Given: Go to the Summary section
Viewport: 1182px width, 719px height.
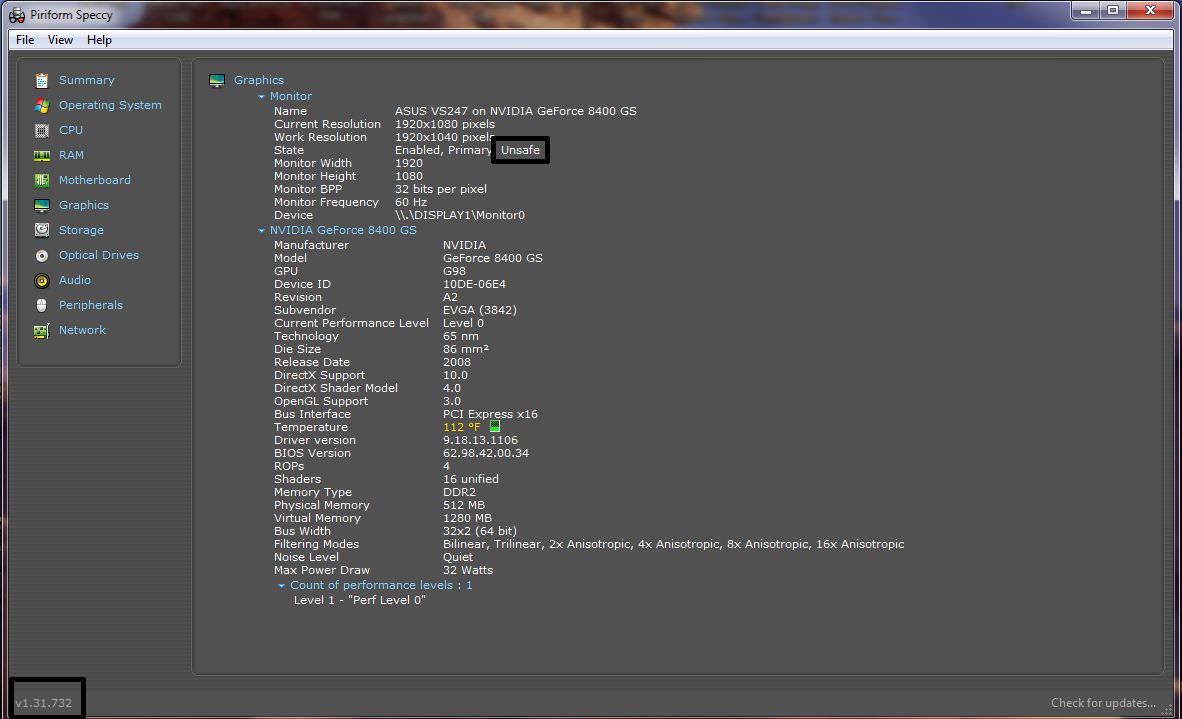Looking at the screenshot, I should [87, 80].
